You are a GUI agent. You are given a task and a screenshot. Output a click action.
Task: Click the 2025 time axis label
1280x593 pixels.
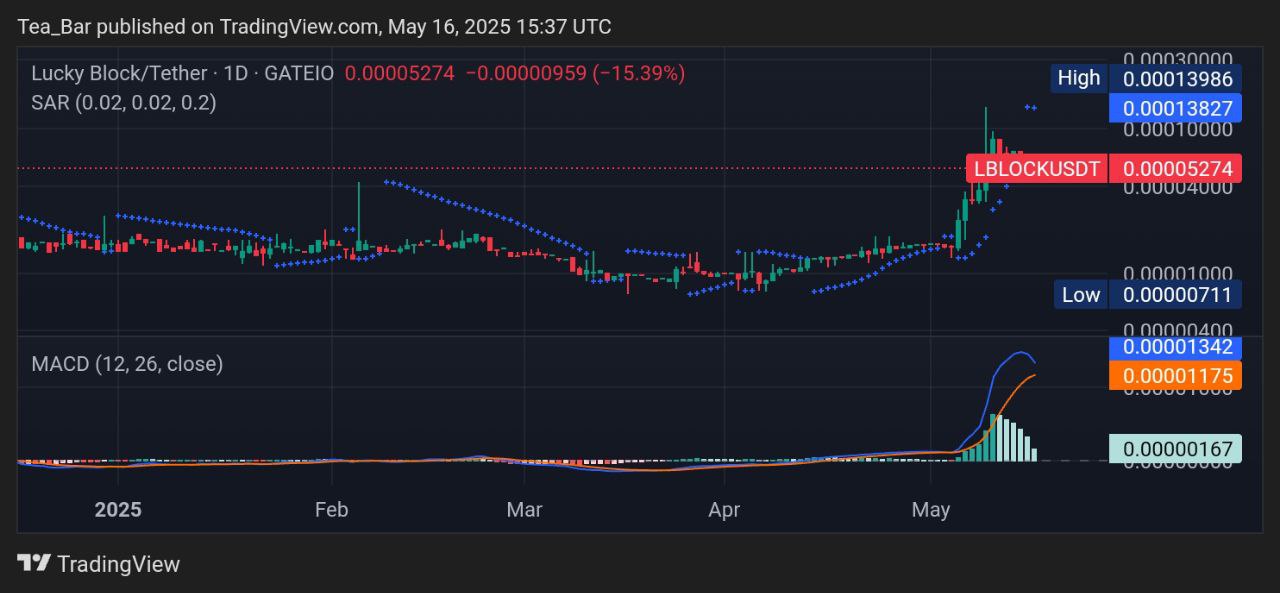pyautogui.click(x=118, y=509)
